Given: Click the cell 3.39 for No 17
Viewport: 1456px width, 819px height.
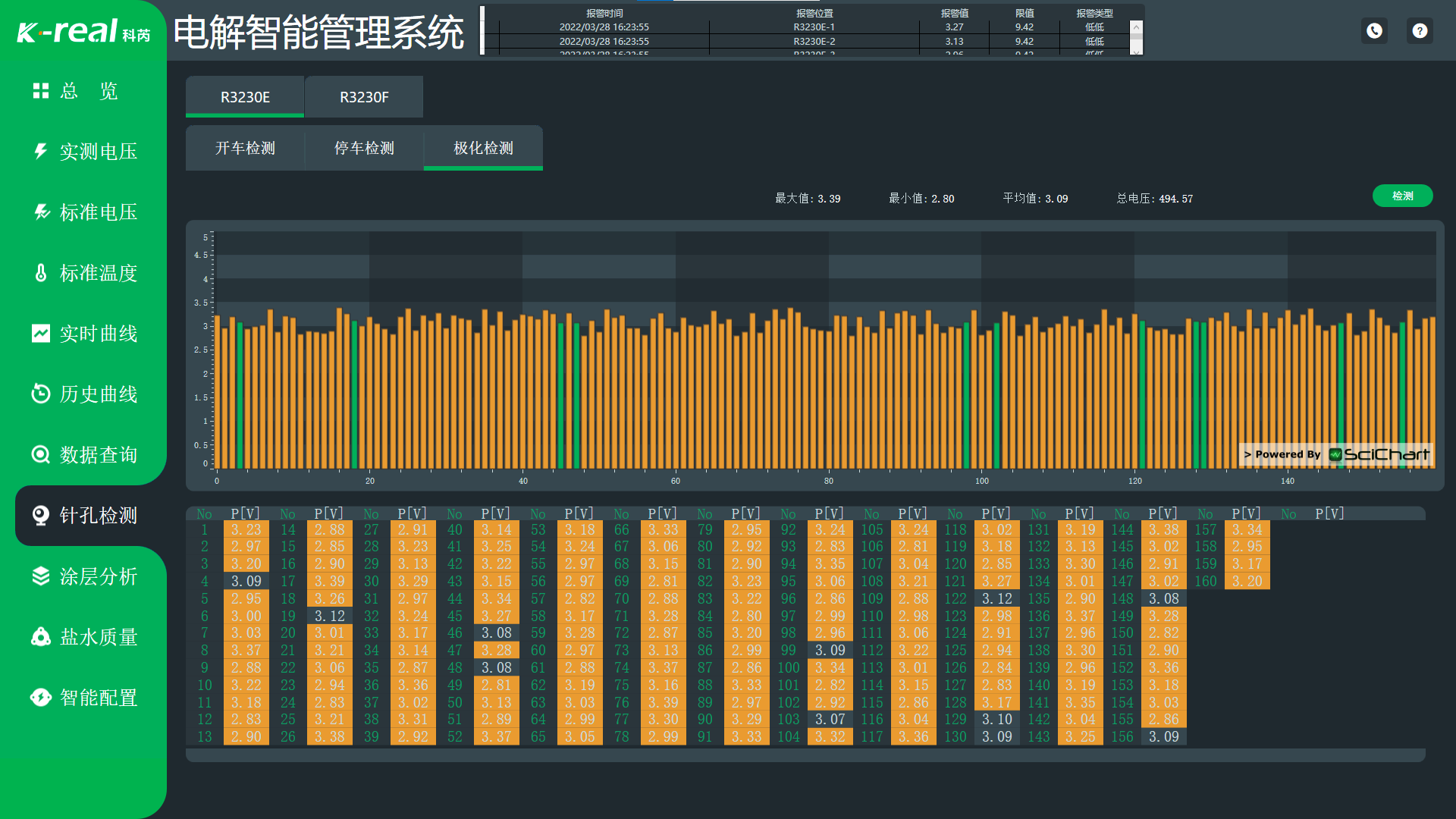Looking at the screenshot, I should (330, 582).
